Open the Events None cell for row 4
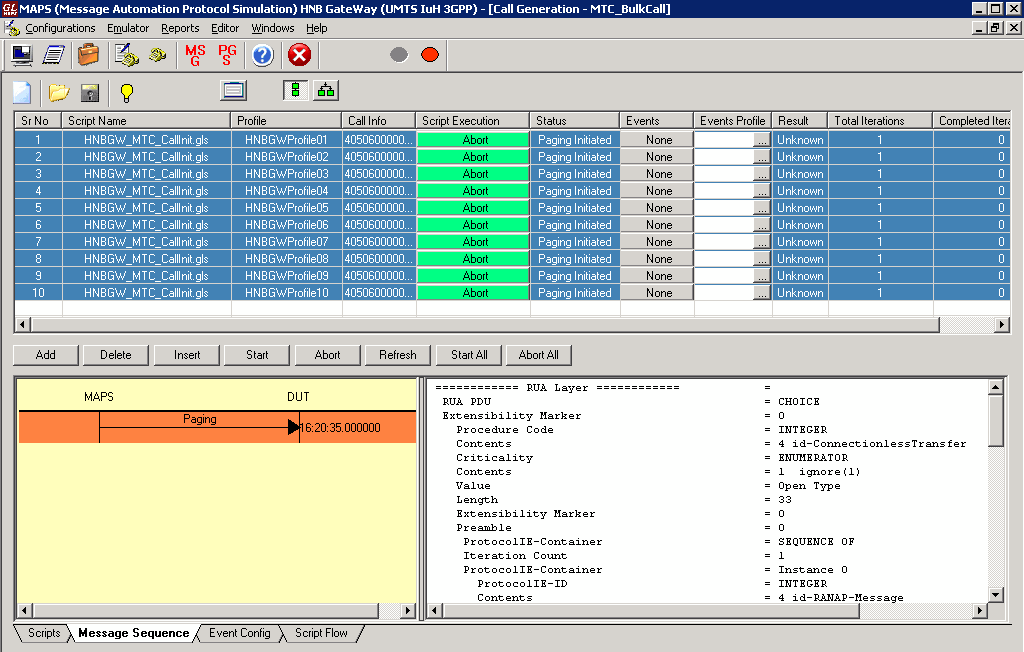Image resolution: width=1024 pixels, height=652 pixels. coord(657,191)
